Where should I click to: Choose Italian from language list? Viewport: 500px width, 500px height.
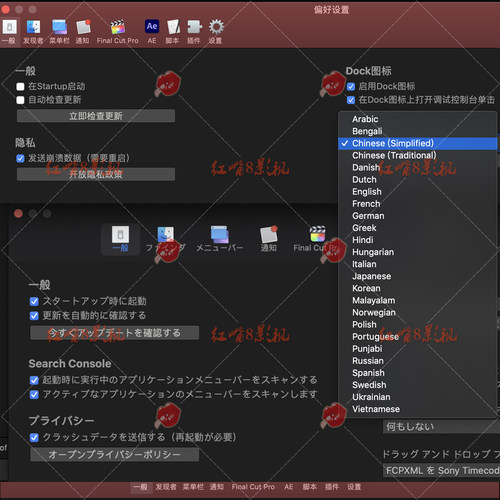pos(418,264)
